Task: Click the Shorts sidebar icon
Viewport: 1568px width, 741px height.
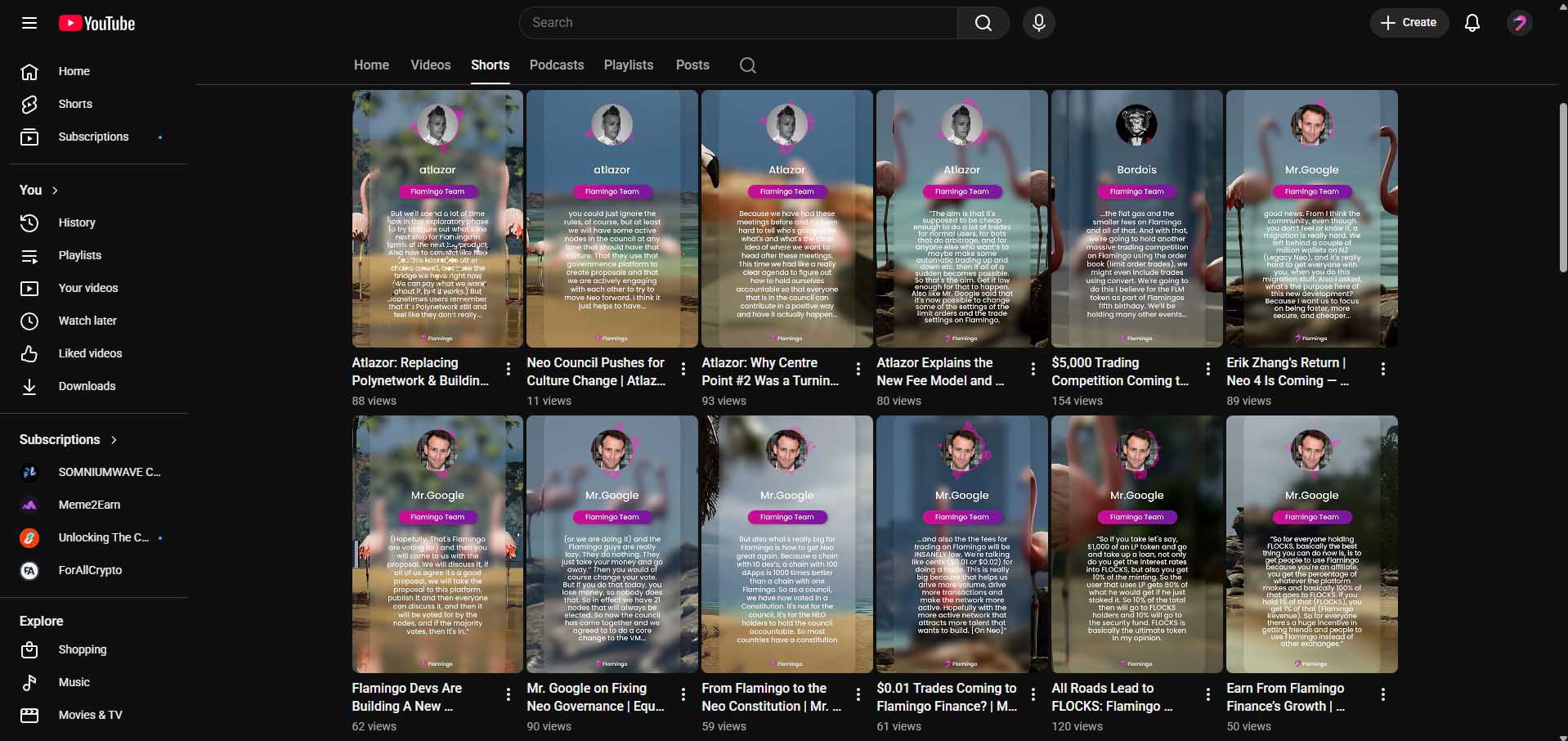Action: tap(29, 105)
